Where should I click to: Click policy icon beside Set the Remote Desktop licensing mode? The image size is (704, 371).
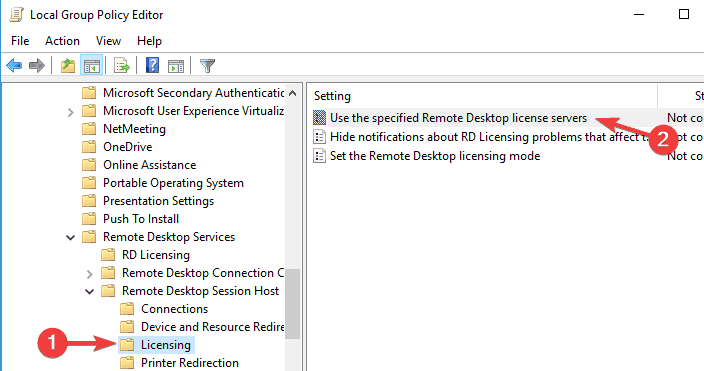click(x=319, y=156)
